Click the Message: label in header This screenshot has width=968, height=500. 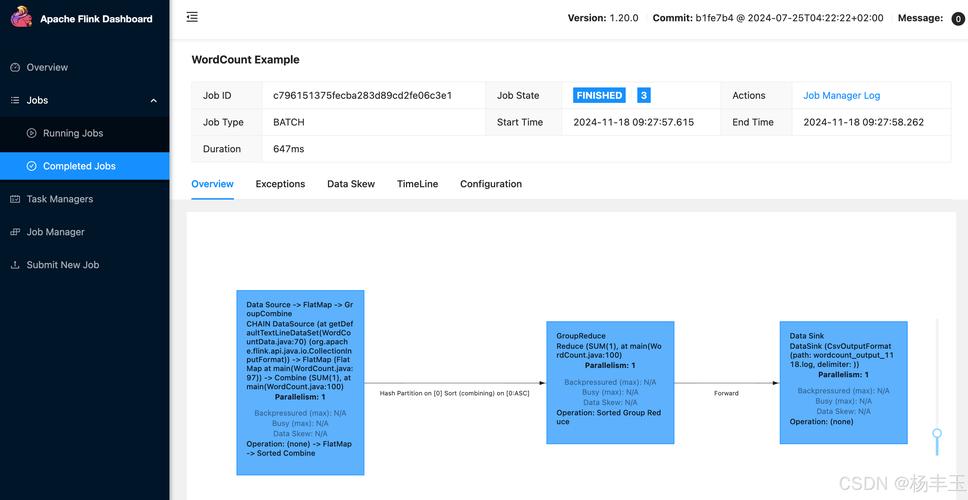pyautogui.click(x=920, y=19)
